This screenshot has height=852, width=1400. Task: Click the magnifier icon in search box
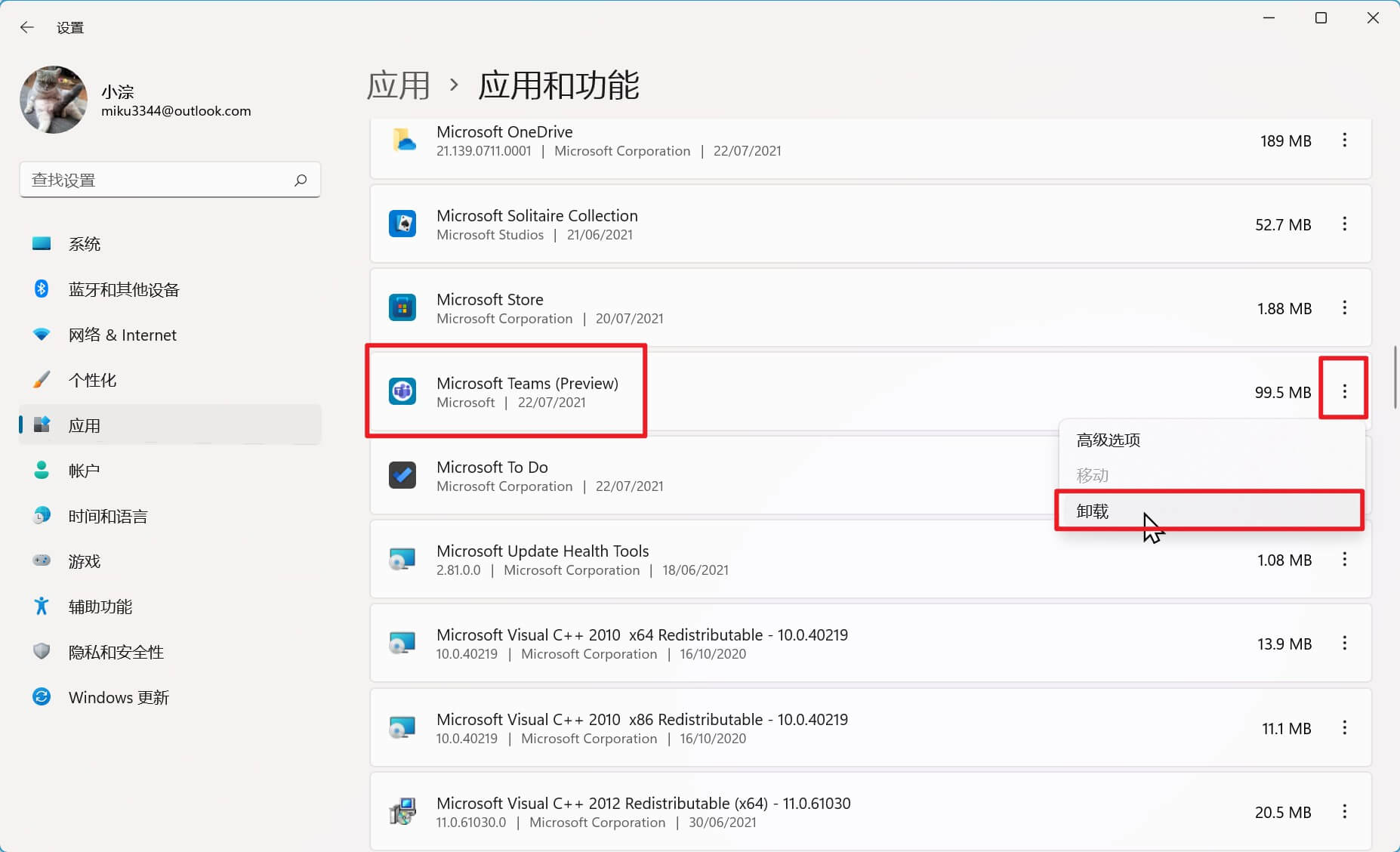(x=300, y=180)
